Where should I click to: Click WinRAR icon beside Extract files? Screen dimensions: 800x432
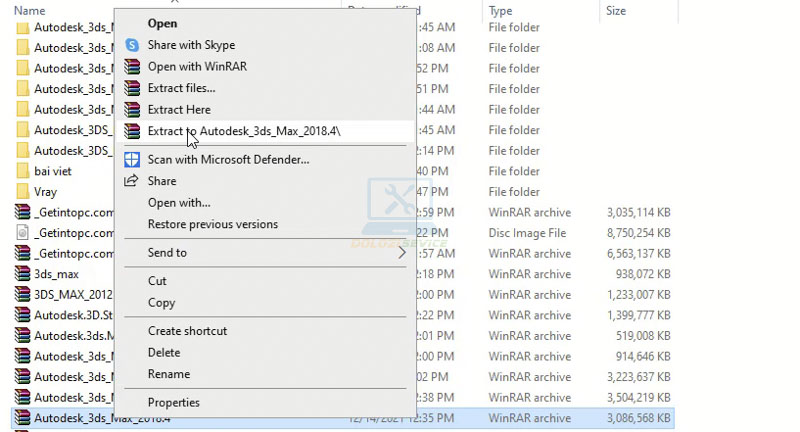click(x=131, y=88)
